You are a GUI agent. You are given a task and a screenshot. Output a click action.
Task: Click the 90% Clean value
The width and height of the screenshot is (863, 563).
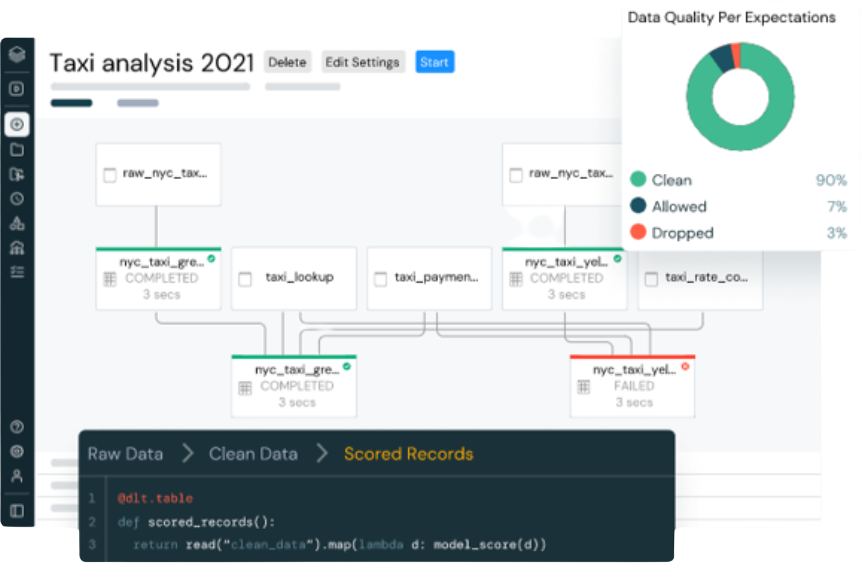point(831,181)
